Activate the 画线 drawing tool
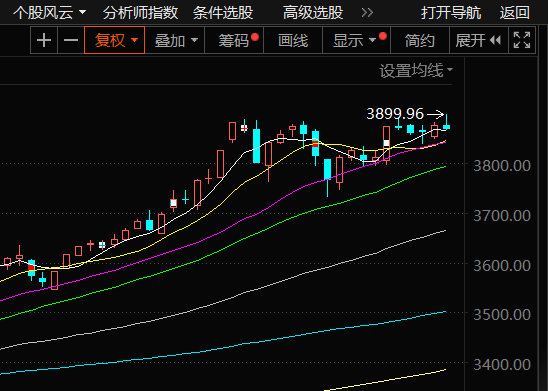 [293, 41]
